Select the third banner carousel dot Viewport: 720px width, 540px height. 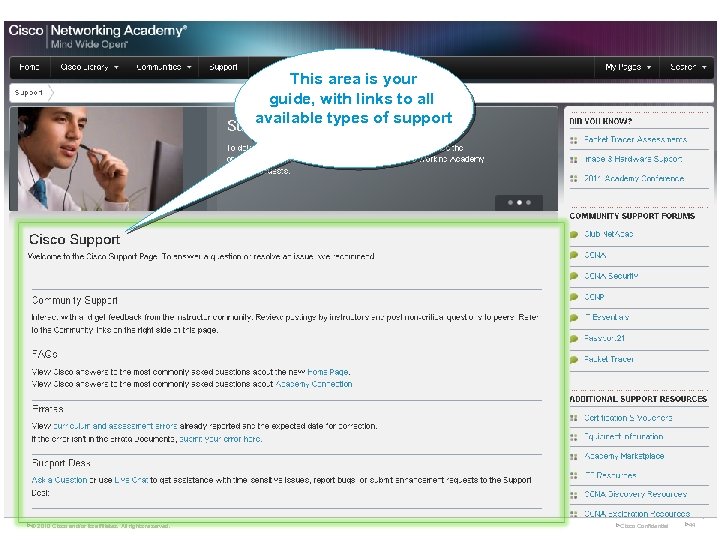529,202
